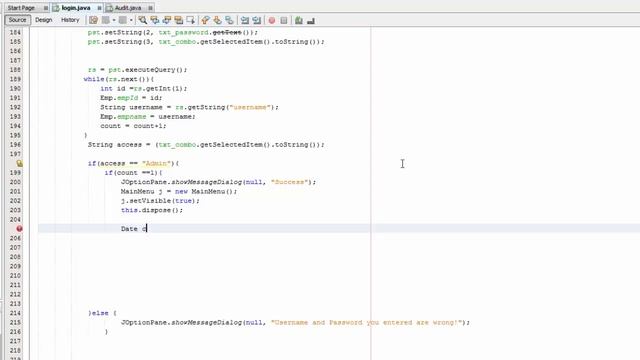640x360 pixels.
Task: Click the red error glyph at line 205
Action: 19,229
